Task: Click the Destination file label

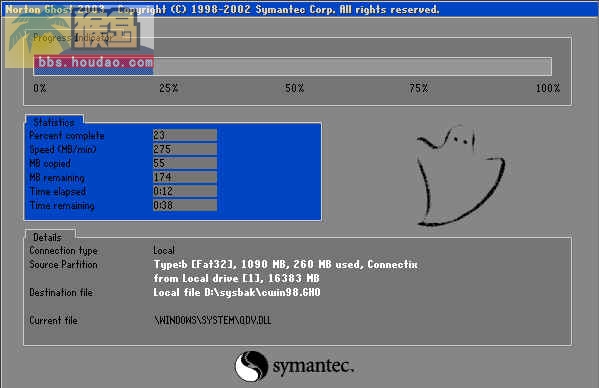Action: pyautogui.click(x=61, y=293)
